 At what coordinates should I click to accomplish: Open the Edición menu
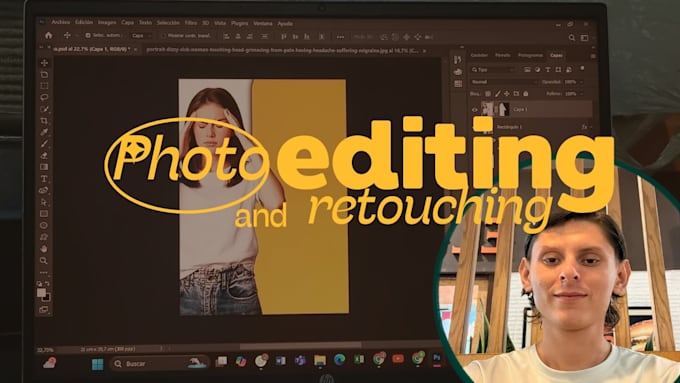click(x=84, y=22)
